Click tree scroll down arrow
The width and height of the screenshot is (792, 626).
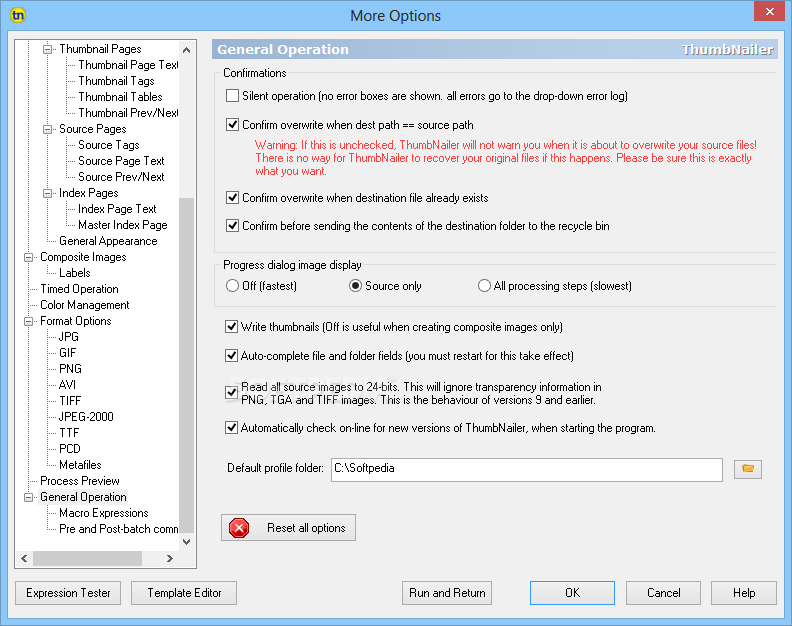(x=186, y=542)
